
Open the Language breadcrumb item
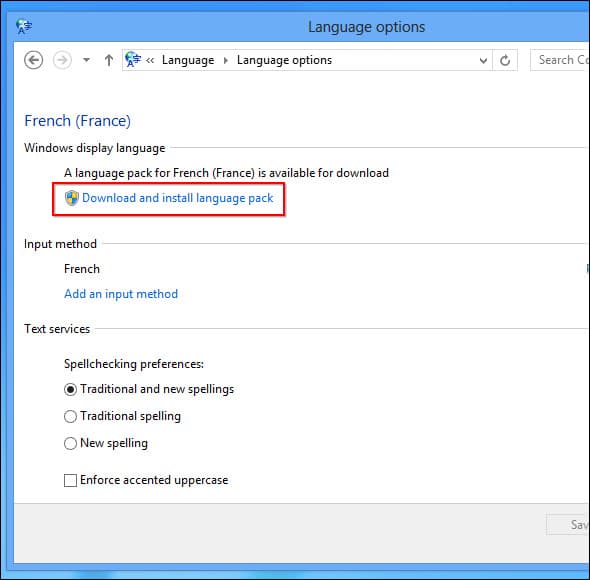click(x=188, y=60)
